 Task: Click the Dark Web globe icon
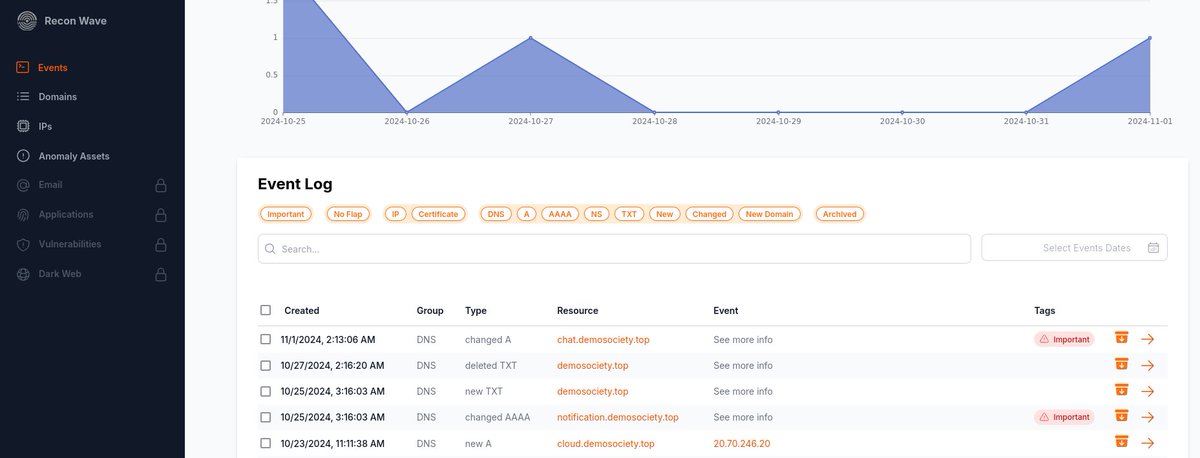(x=23, y=274)
